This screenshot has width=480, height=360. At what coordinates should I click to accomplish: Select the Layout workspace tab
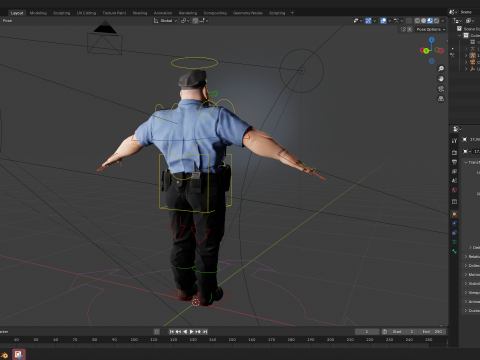point(17,13)
